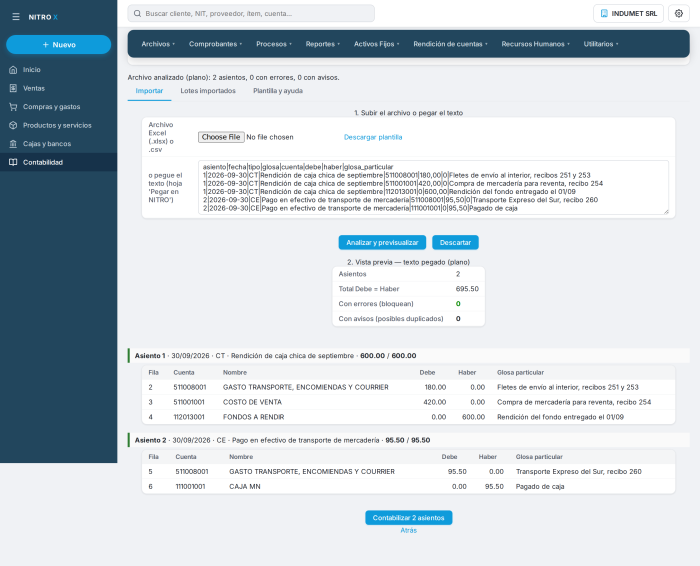Create new item with Nuevo button
Viewport: 700px width, 566px height.
58,45
